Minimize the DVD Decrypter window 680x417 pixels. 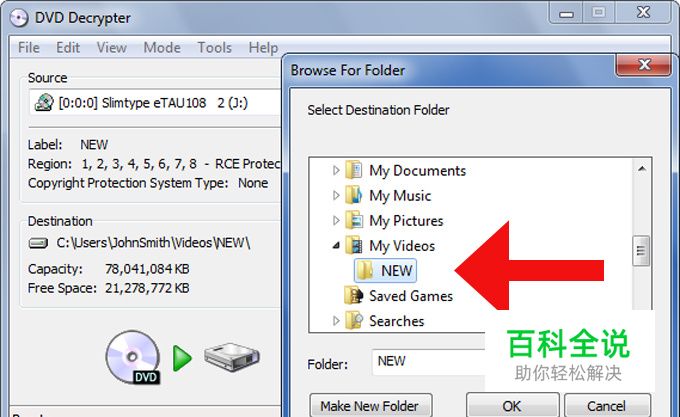pos(566,13)
